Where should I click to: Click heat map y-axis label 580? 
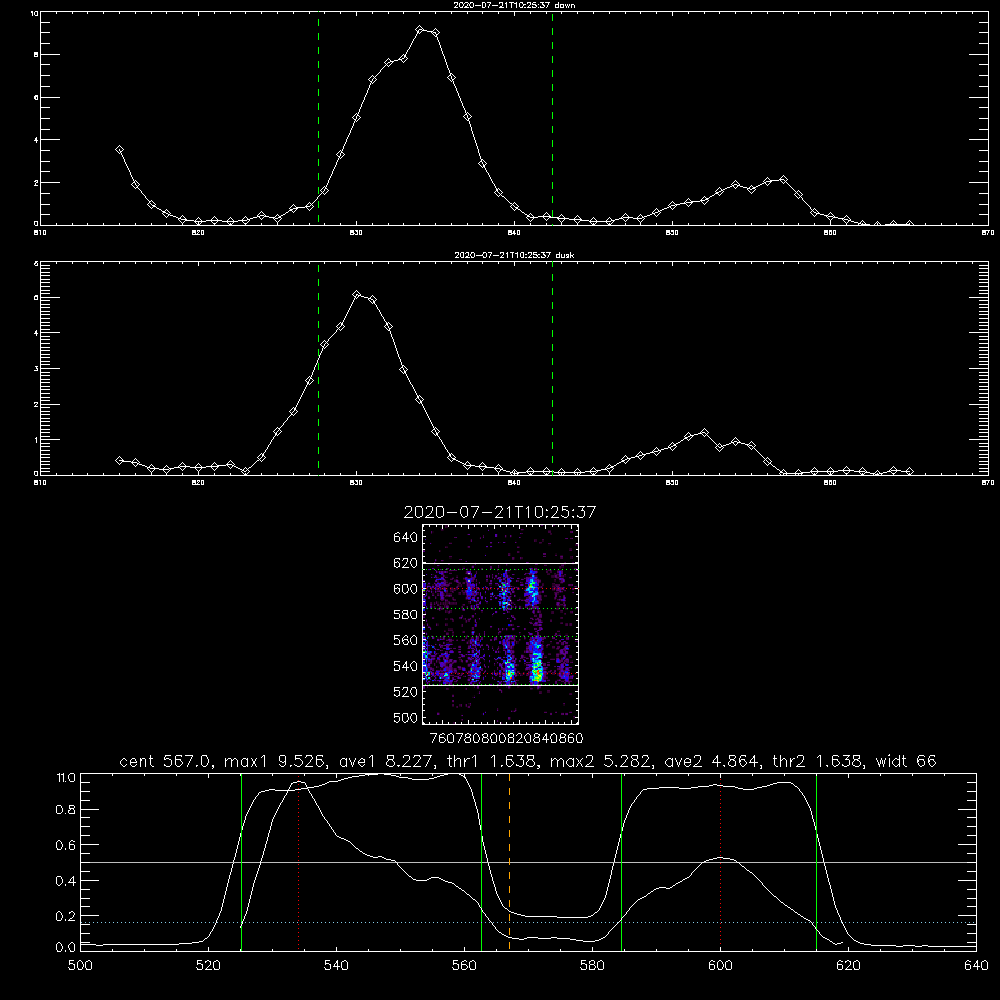[x=406, y=614]
